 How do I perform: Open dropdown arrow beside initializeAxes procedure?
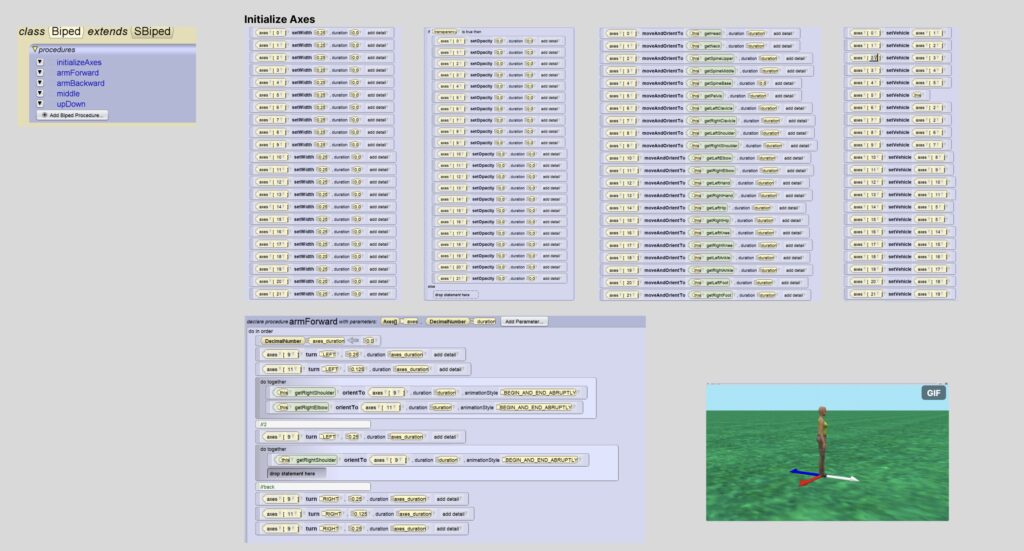click(40, 62)
